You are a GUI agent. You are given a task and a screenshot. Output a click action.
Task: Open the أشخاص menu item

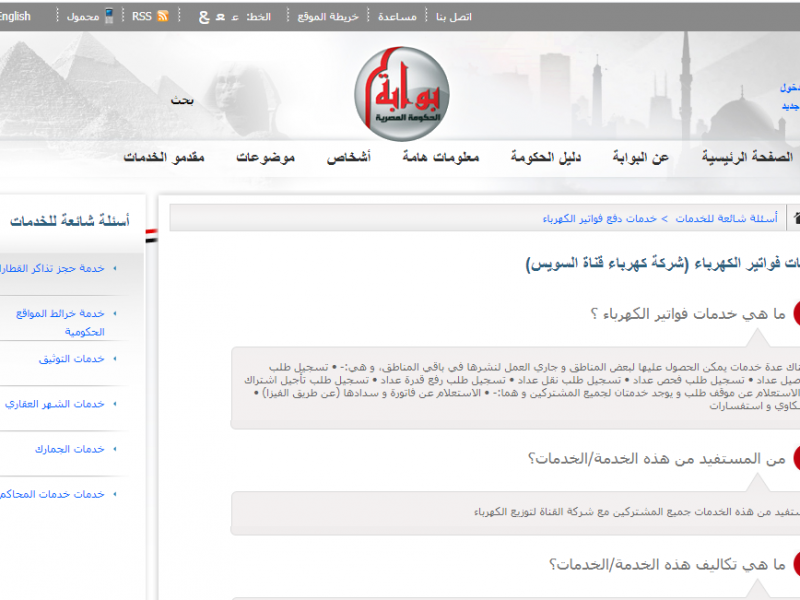[348, 157]
